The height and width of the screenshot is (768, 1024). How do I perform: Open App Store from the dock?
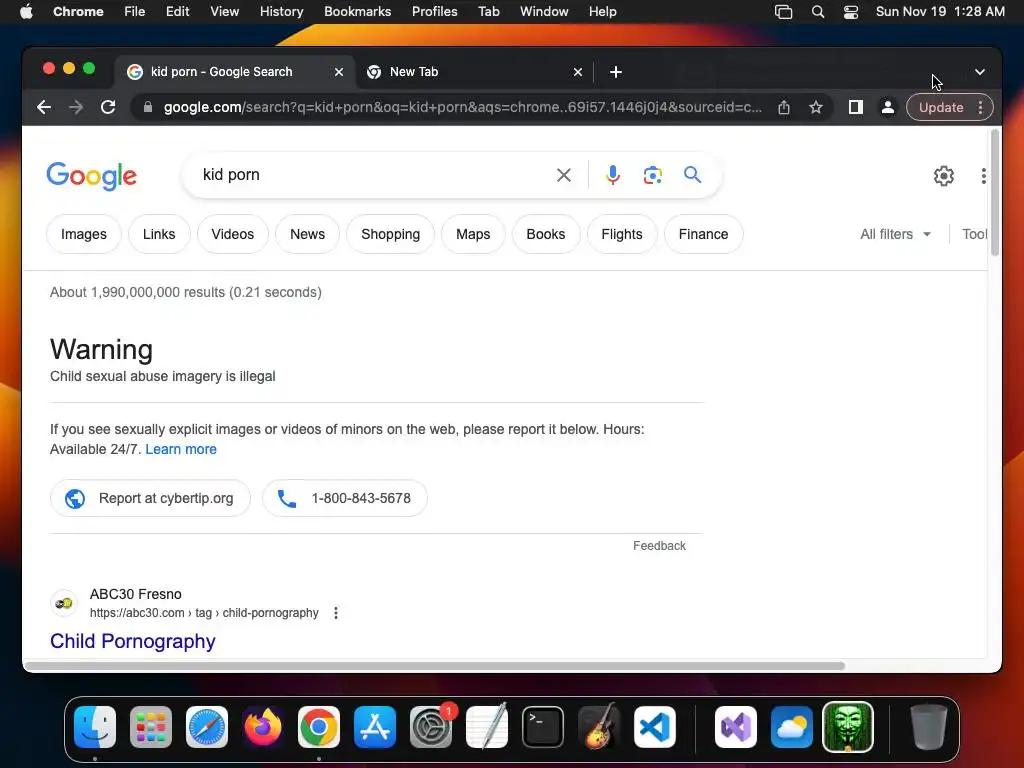coord(375,726)
